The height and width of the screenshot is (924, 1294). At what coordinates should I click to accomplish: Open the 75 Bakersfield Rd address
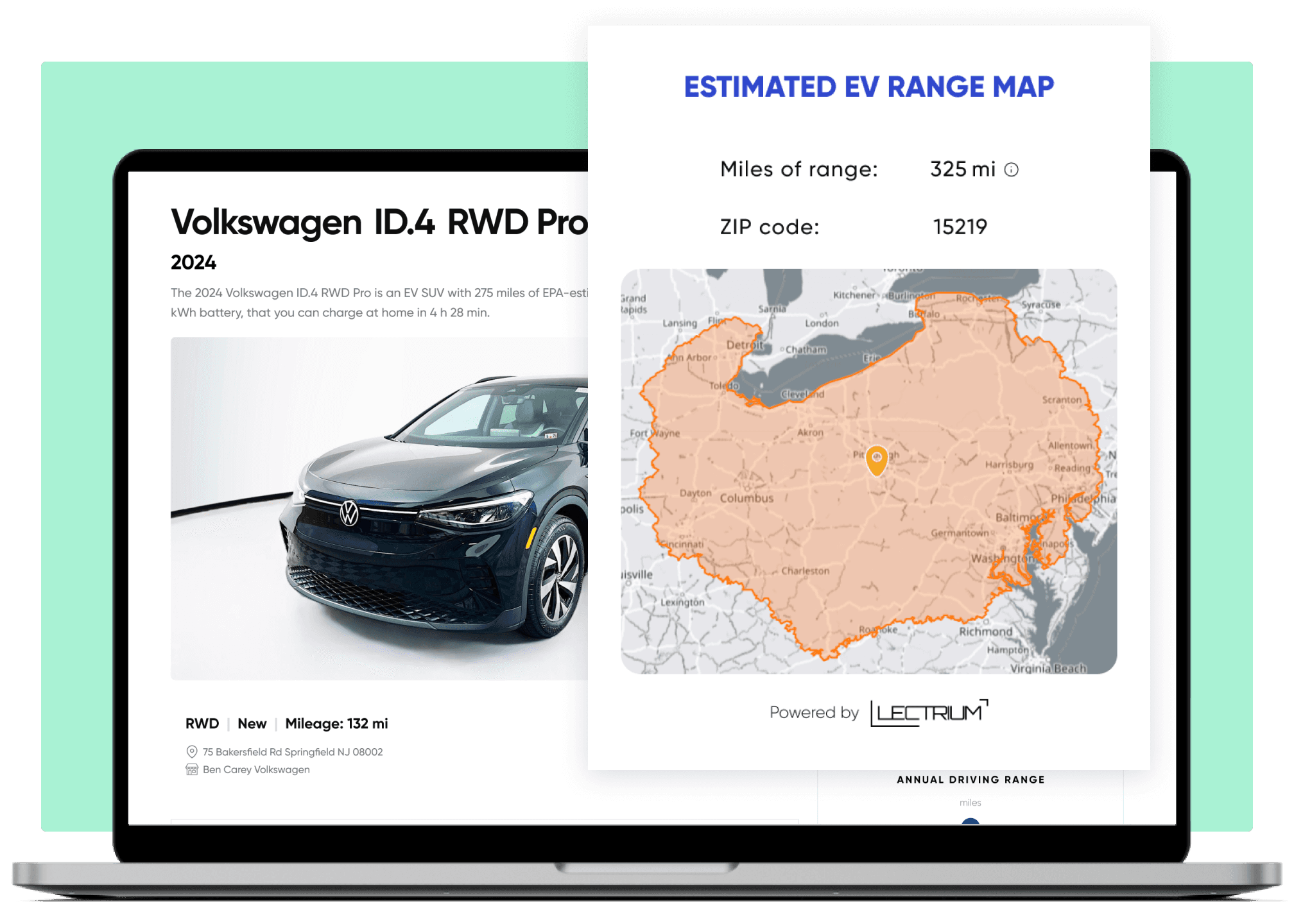pyautogui.click(x=293, y=752)
